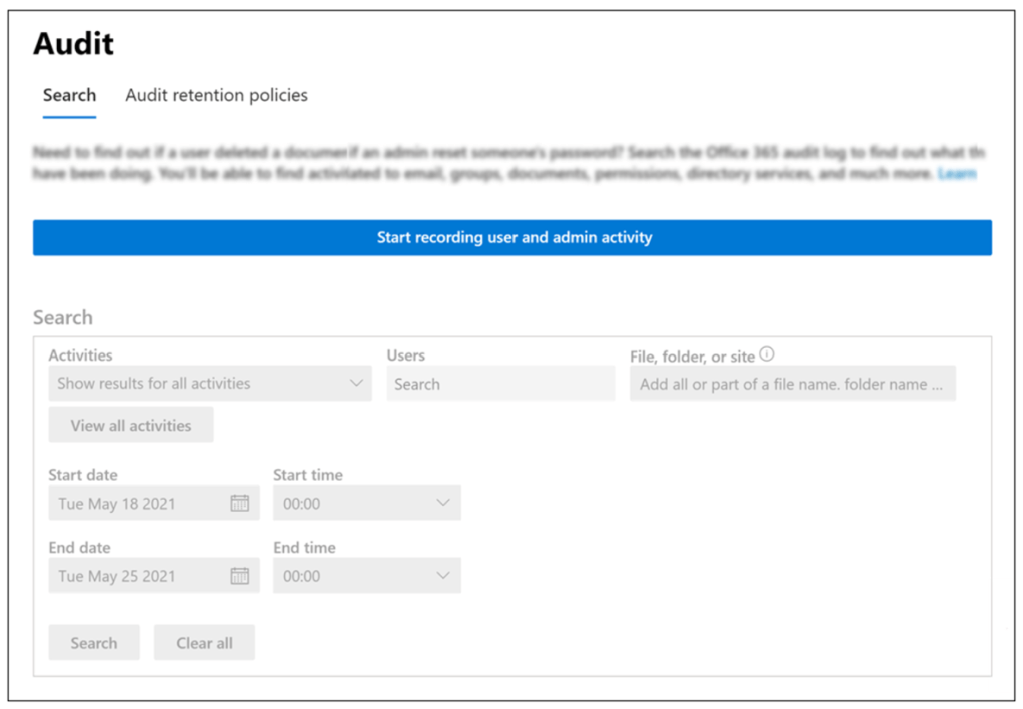1023x709 pixels.
Task: Click the Clear all button
Action: point(204,643)
